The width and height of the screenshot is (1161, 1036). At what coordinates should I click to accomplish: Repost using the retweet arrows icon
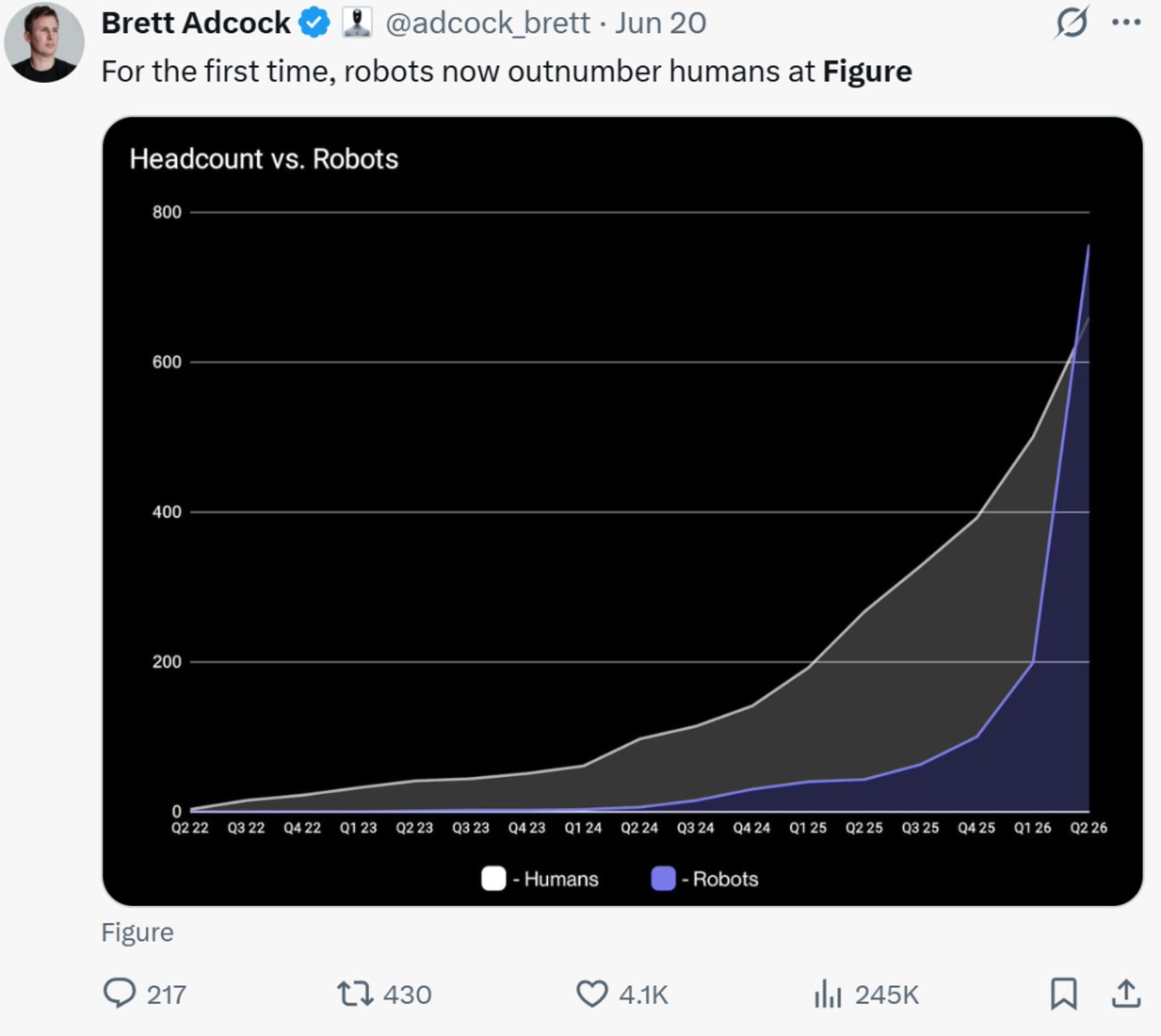click(355, 993)
